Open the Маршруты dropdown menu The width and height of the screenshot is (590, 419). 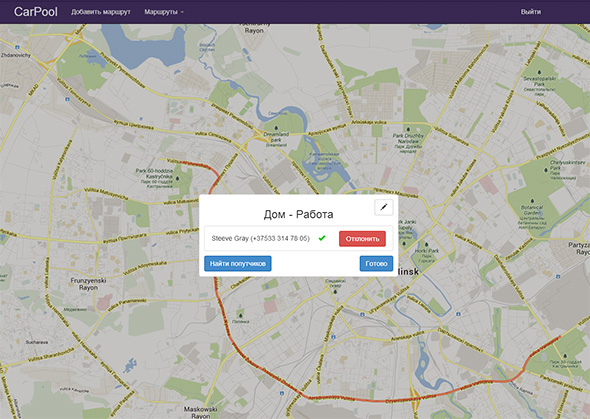[164, 12]
